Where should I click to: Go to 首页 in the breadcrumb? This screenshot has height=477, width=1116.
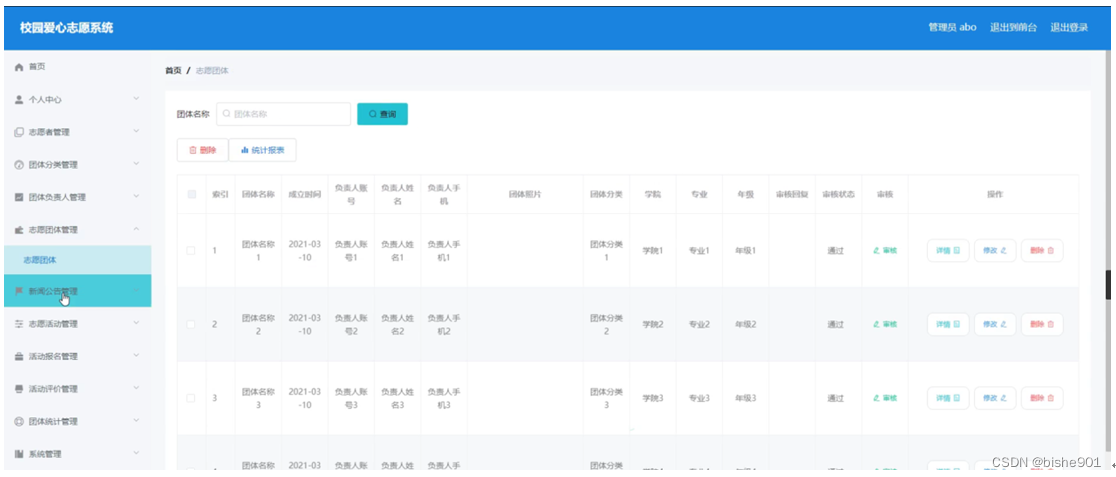pos(173,70)
